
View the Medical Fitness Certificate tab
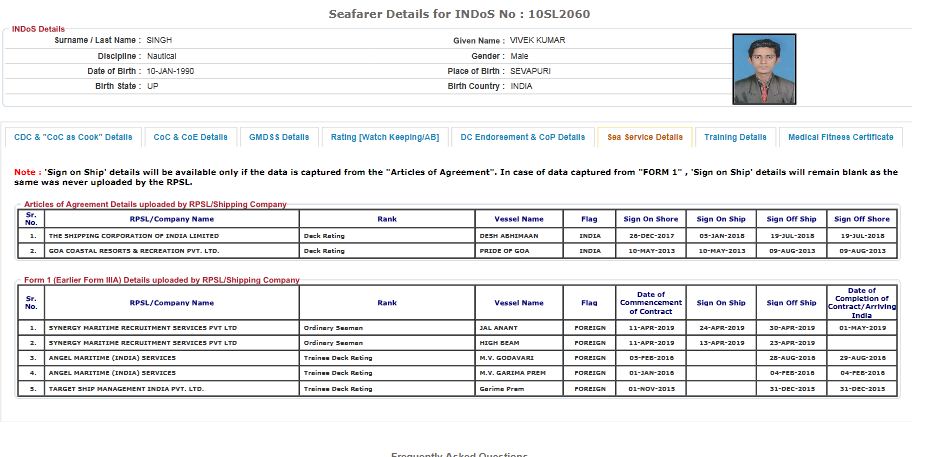[x=840, y=137]
